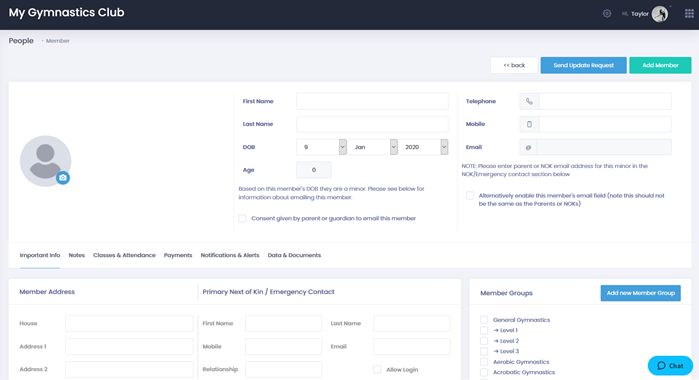Select Acrobatic Gymnastics member group
Screen dimensions: 699x380
(x=484, y=372)
